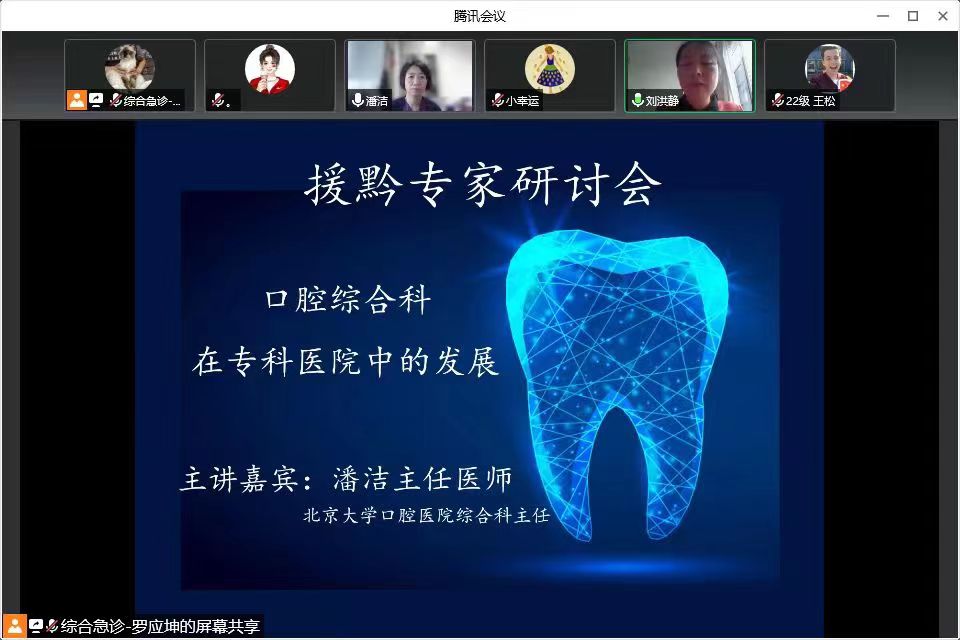Click the 综合急诊-罗应坤的屏幕共享 label
Screen dimensions: 960x640
(160, 627)
